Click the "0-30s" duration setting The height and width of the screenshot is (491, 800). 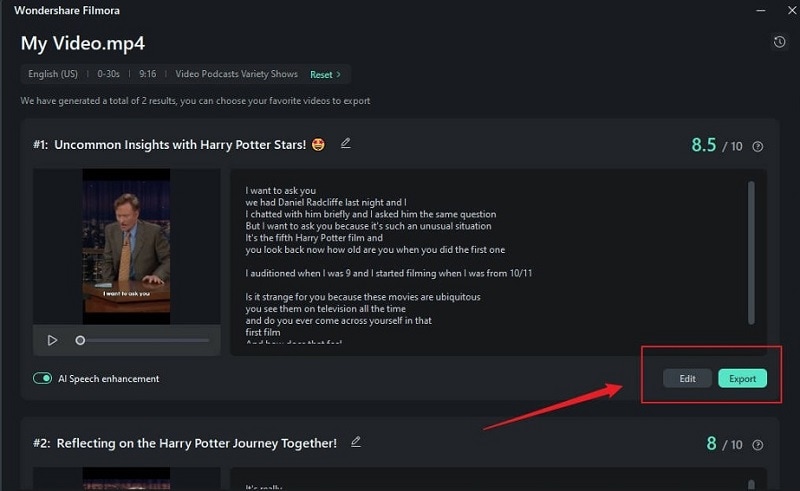point(109,74)
